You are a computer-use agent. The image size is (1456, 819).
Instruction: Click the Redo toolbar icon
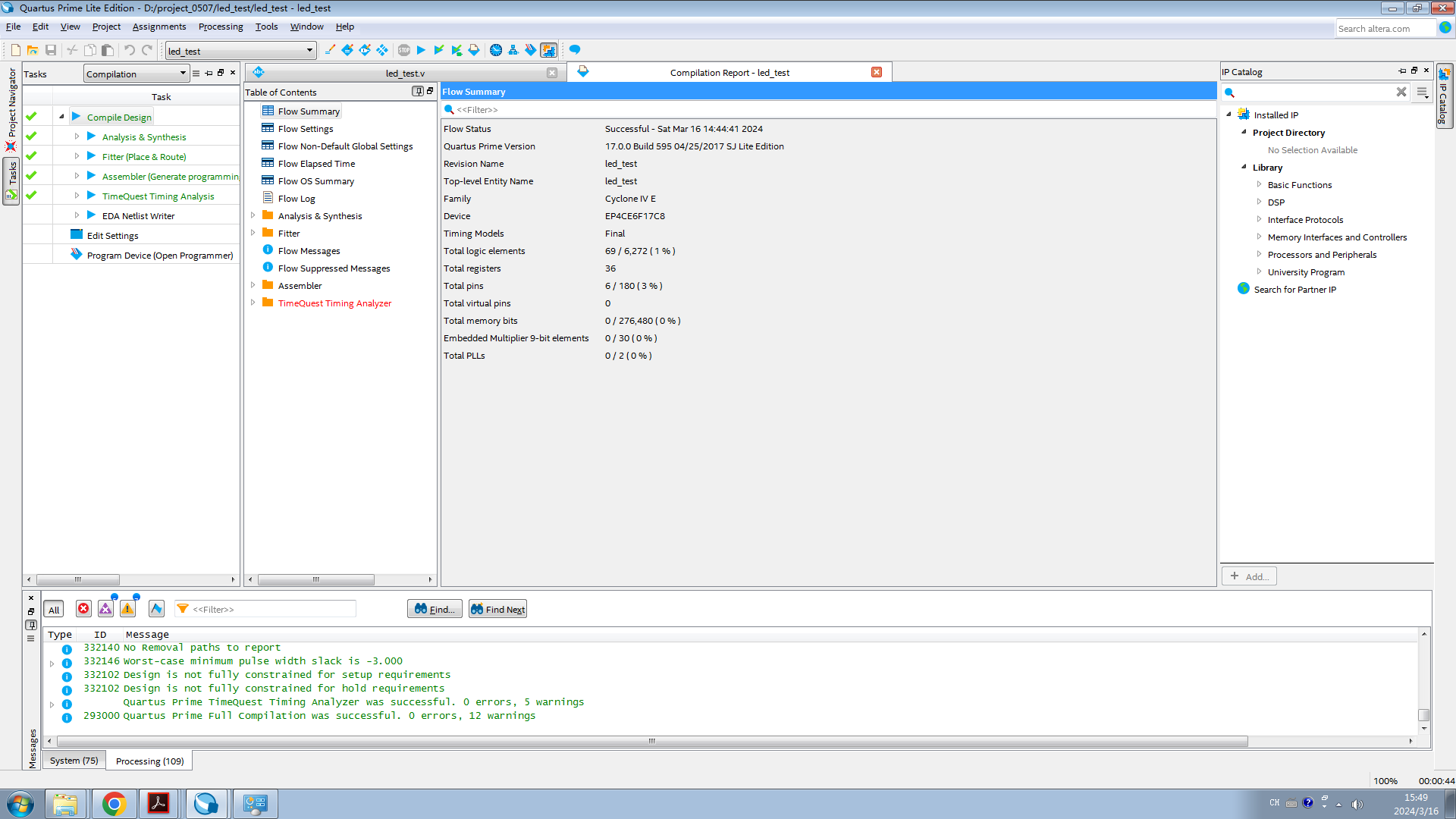[147, 50]
